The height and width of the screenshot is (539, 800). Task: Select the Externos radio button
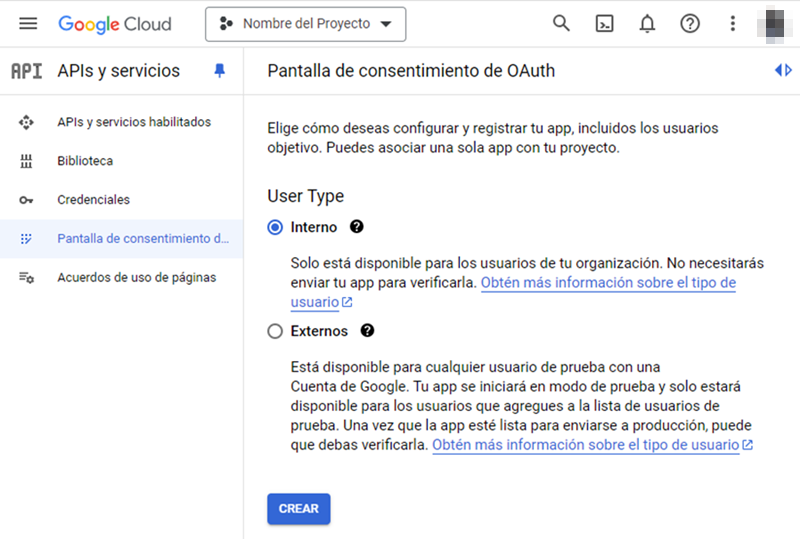click(275, 331)
